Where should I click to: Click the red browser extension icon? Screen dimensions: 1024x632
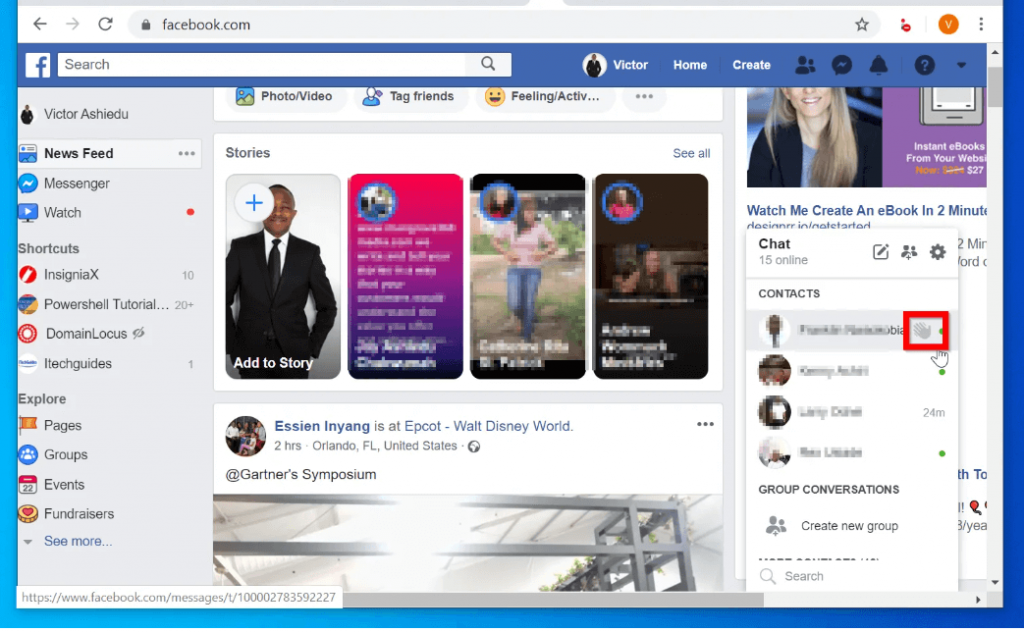pos(905,25)
